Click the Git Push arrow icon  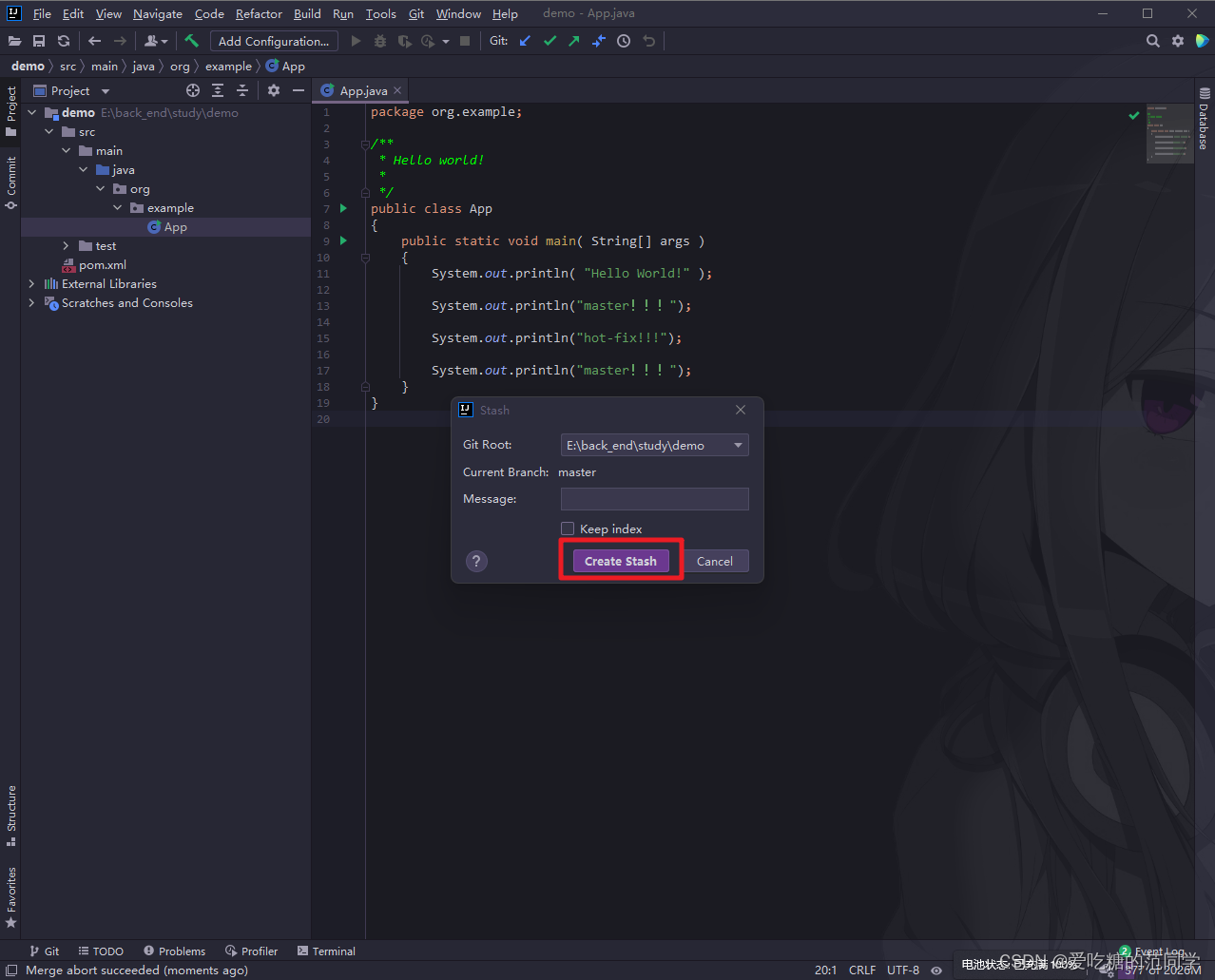(x=574, y=41)
